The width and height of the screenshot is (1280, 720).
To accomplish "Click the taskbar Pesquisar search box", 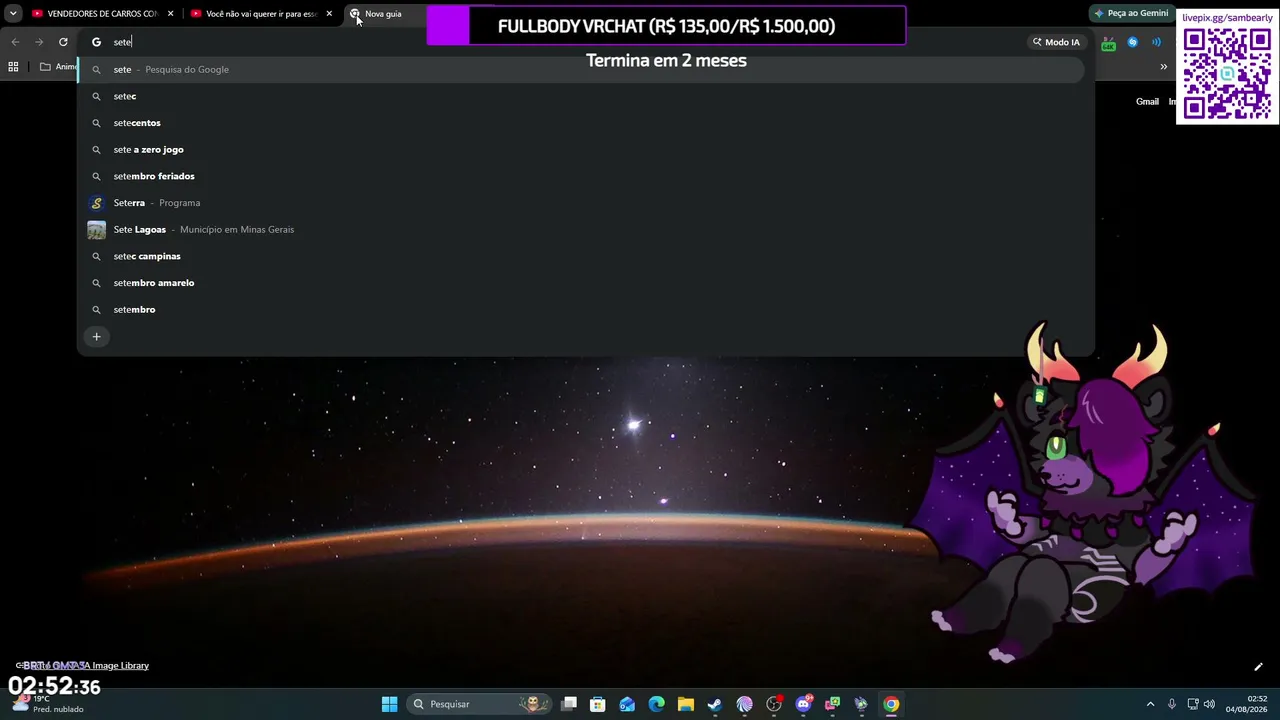I will click(x=479, y=704).
